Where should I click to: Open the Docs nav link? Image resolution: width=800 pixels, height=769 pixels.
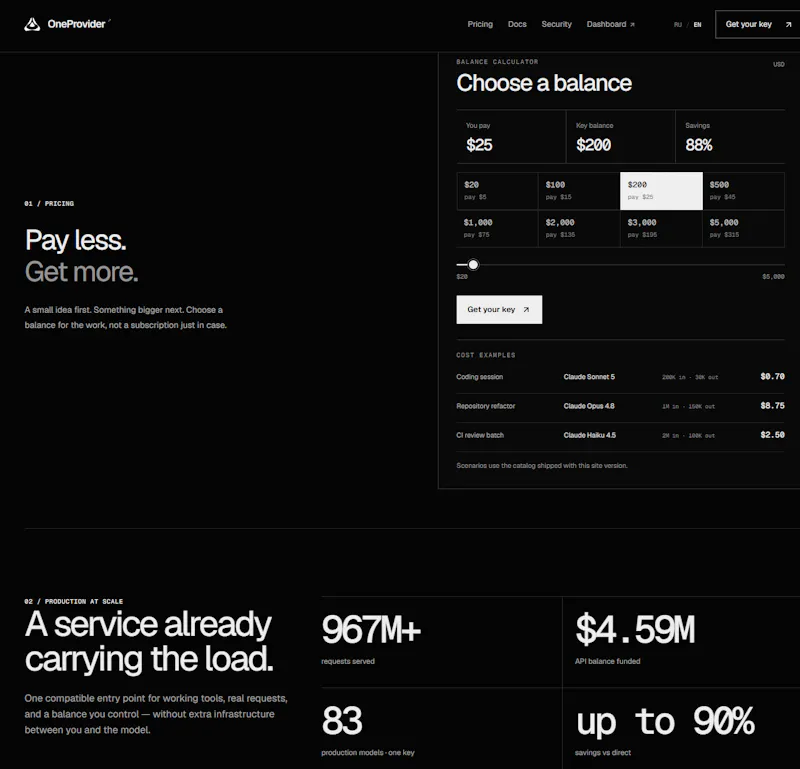coord(517,24)
